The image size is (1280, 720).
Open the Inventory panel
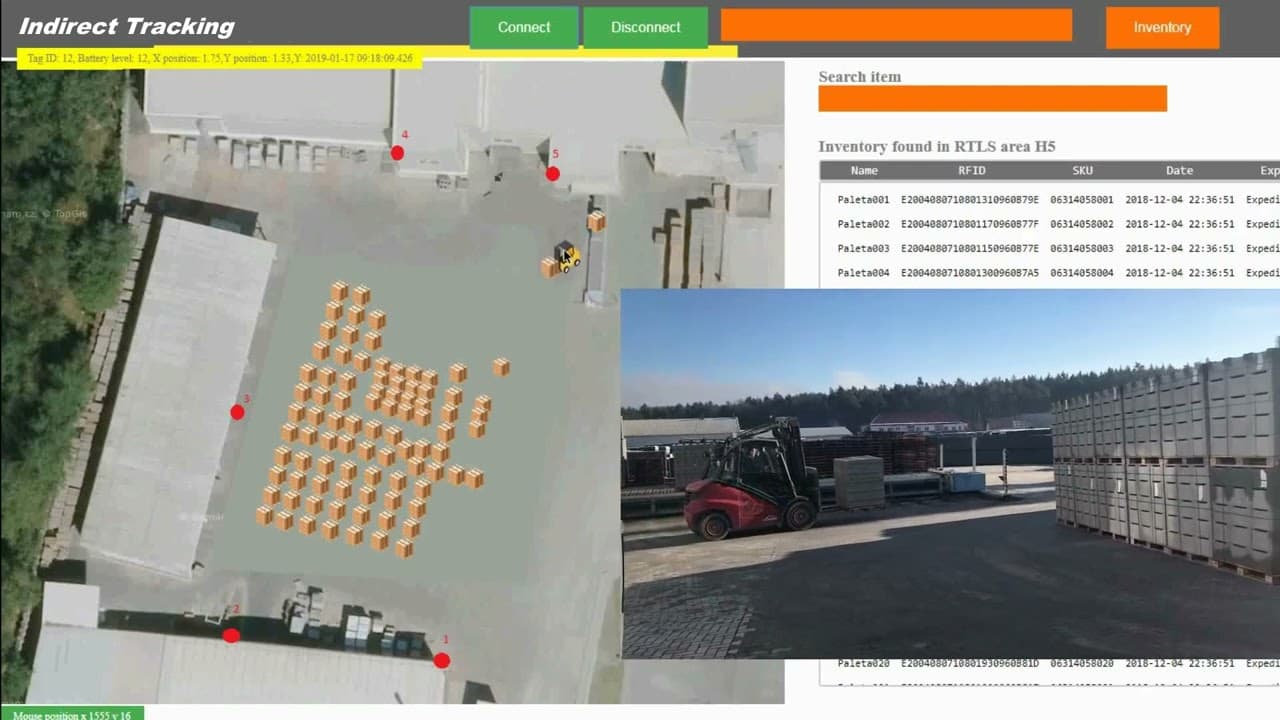(1161, 28)
